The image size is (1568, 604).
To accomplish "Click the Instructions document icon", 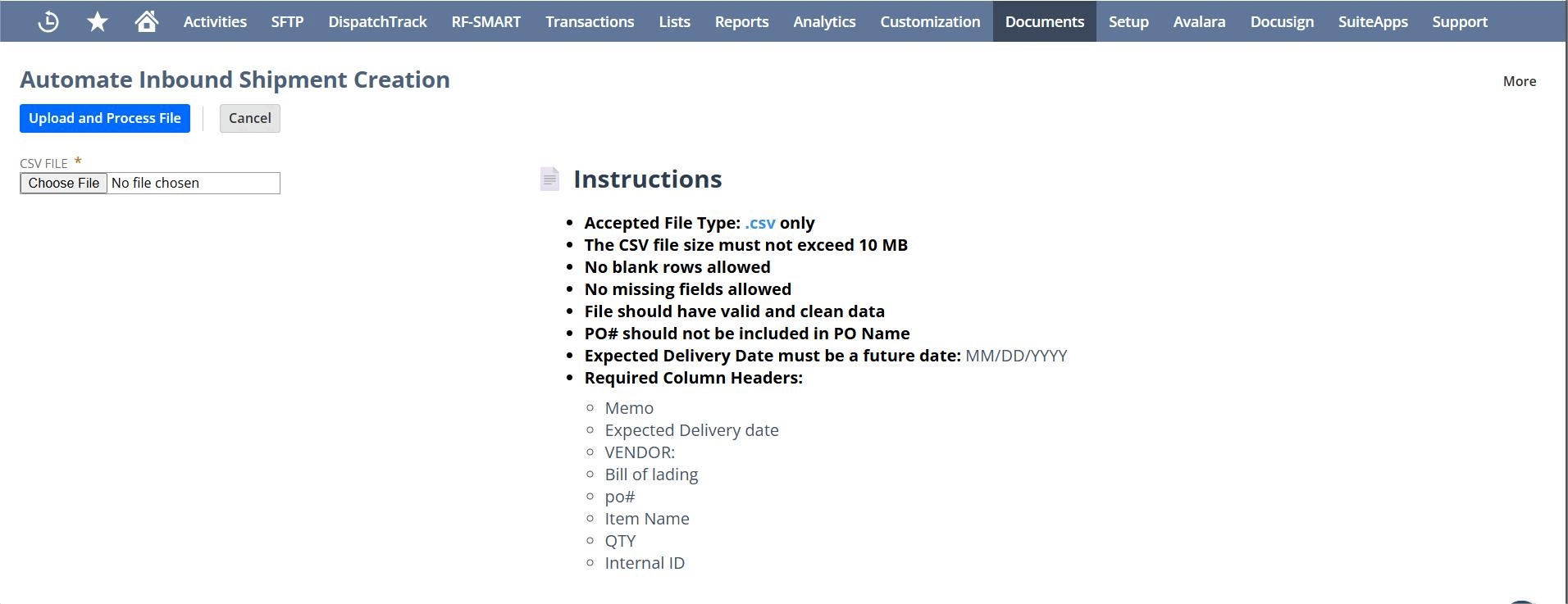I will pyautogui.click(x=549, y=179).
